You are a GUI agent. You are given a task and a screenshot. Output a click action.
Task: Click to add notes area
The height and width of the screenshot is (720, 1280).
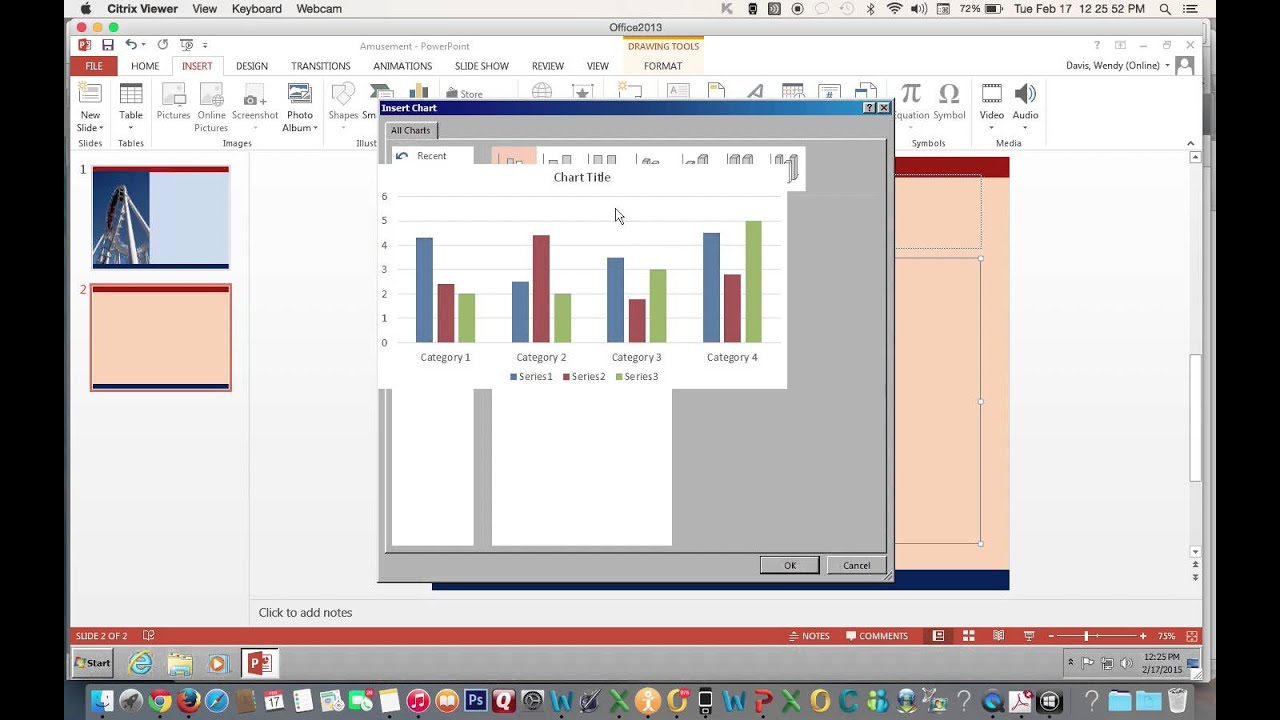point(305,612)
